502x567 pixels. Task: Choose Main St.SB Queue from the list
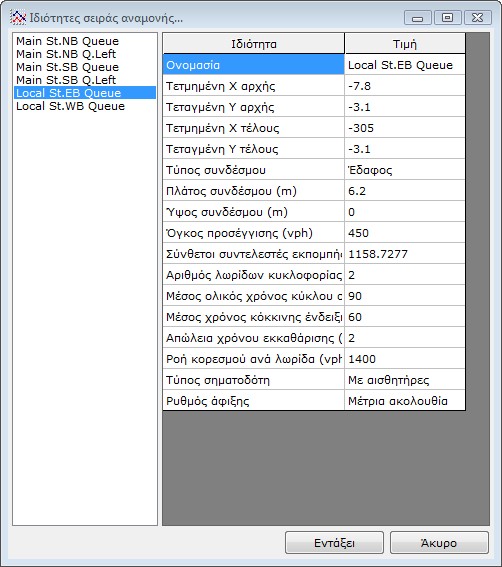[x=67, y=67]
